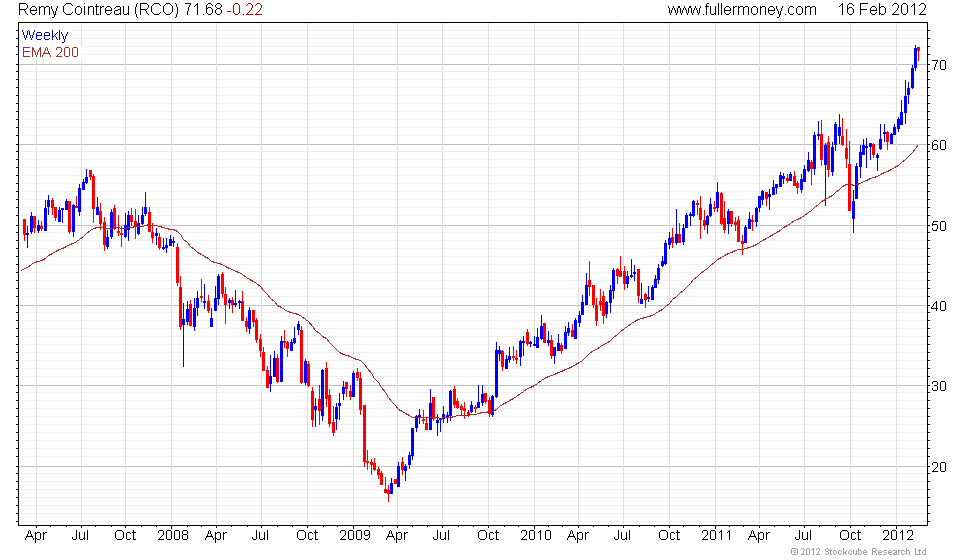
Task: Click the 2009 year label on time axis
Action: pyautogui.click(x=354, y=536)
